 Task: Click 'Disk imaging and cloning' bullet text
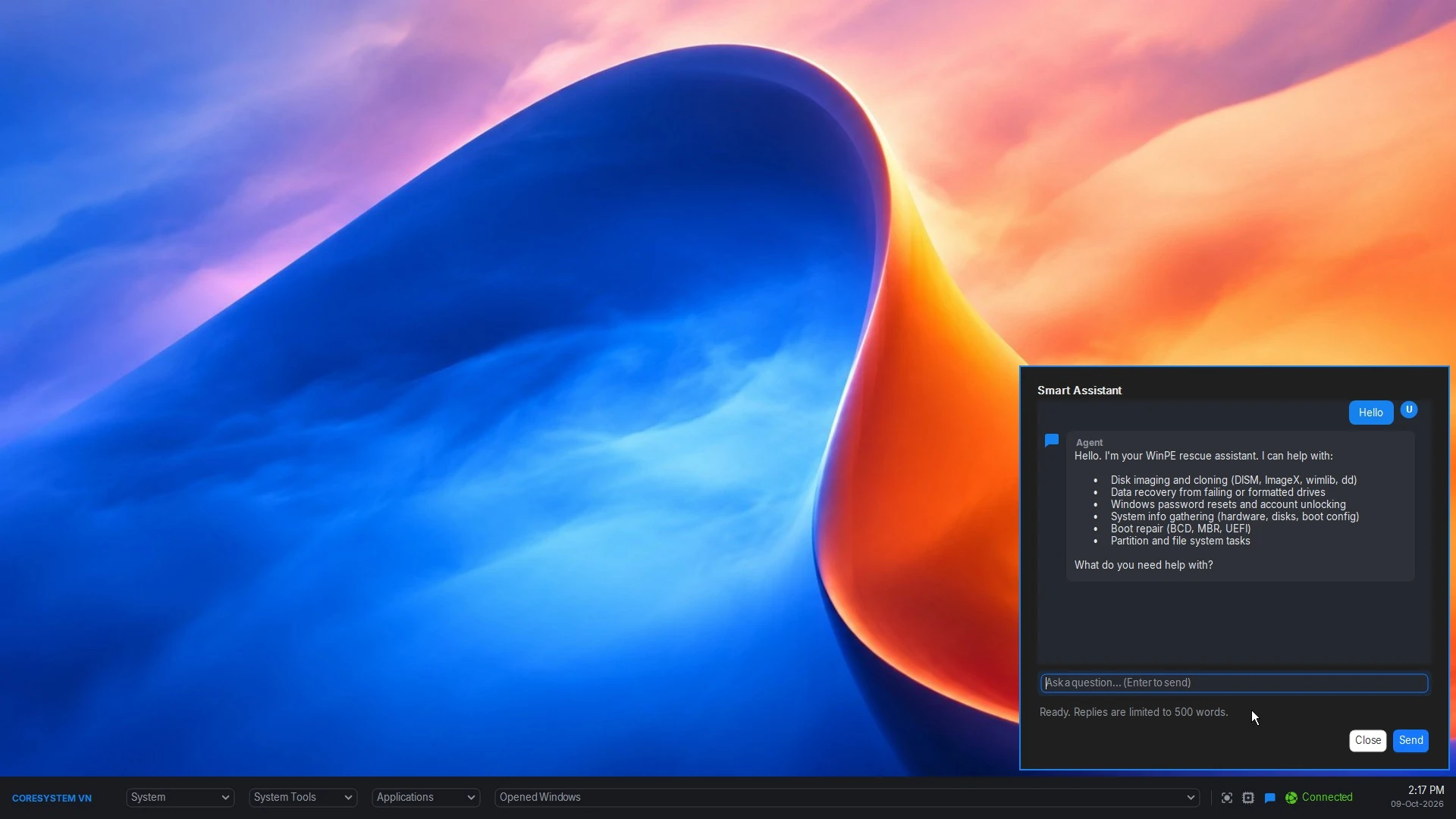(x=1234, y=480)
